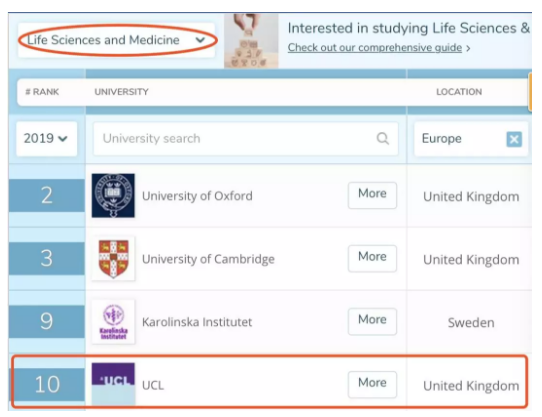This screenshot has height=417, width=542.
Task: Click the LOCATION column header
Action: point(459,92)
